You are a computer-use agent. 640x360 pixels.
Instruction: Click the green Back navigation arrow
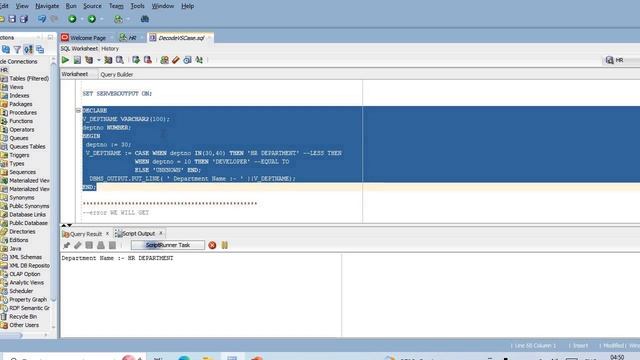point(72,19)
